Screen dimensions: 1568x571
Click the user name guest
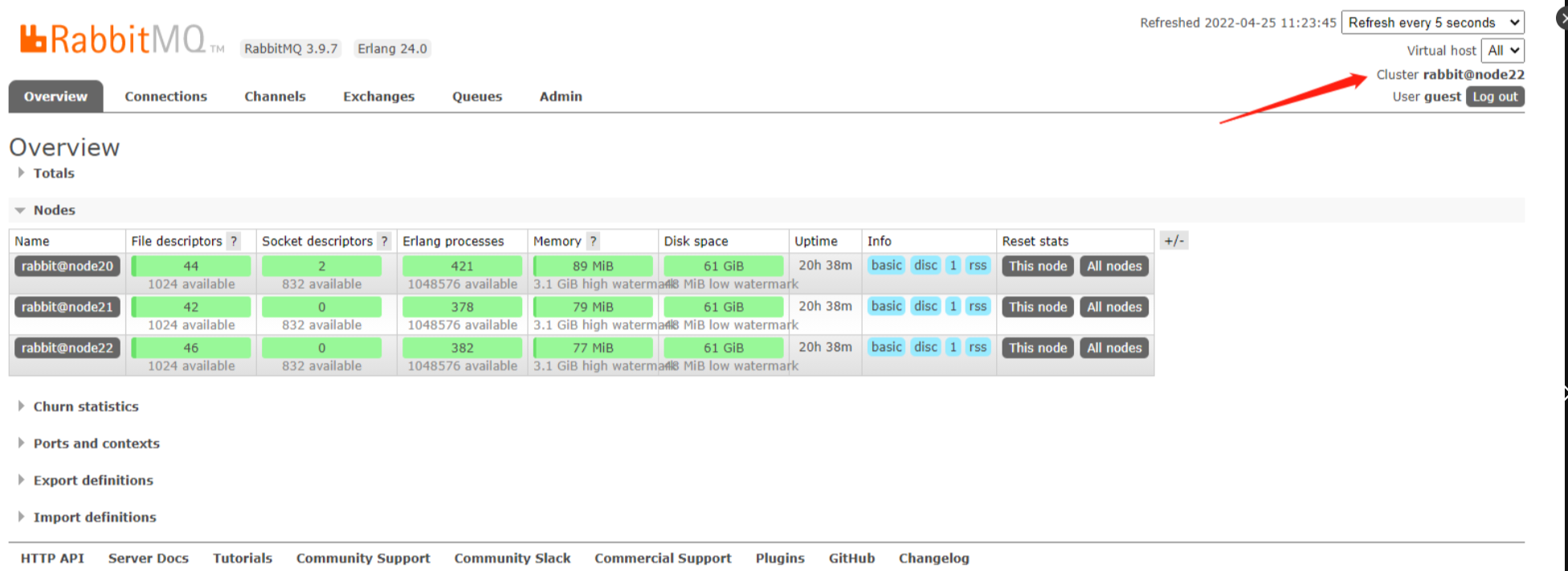point(1442,96)
